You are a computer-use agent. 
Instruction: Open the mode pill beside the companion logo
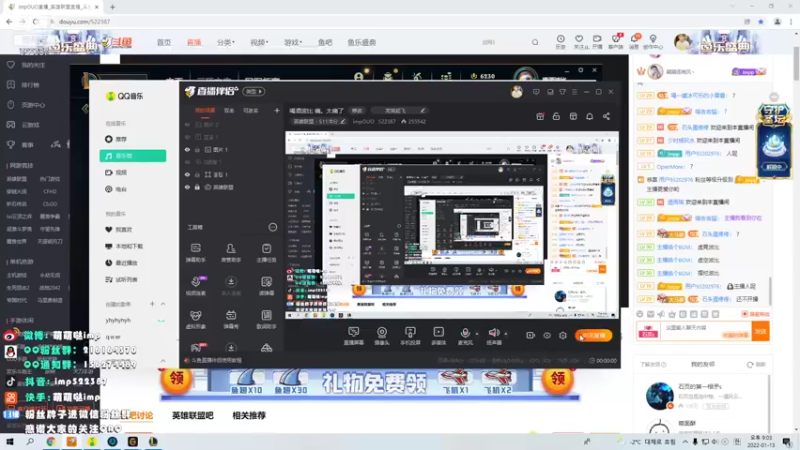[254, 92]
